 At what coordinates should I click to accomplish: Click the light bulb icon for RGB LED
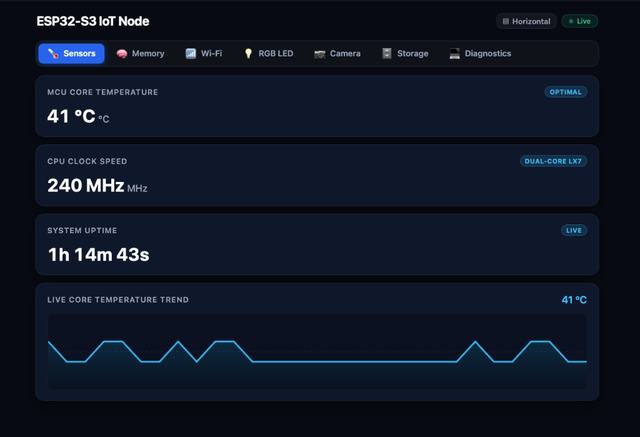[x=248, y=53]
